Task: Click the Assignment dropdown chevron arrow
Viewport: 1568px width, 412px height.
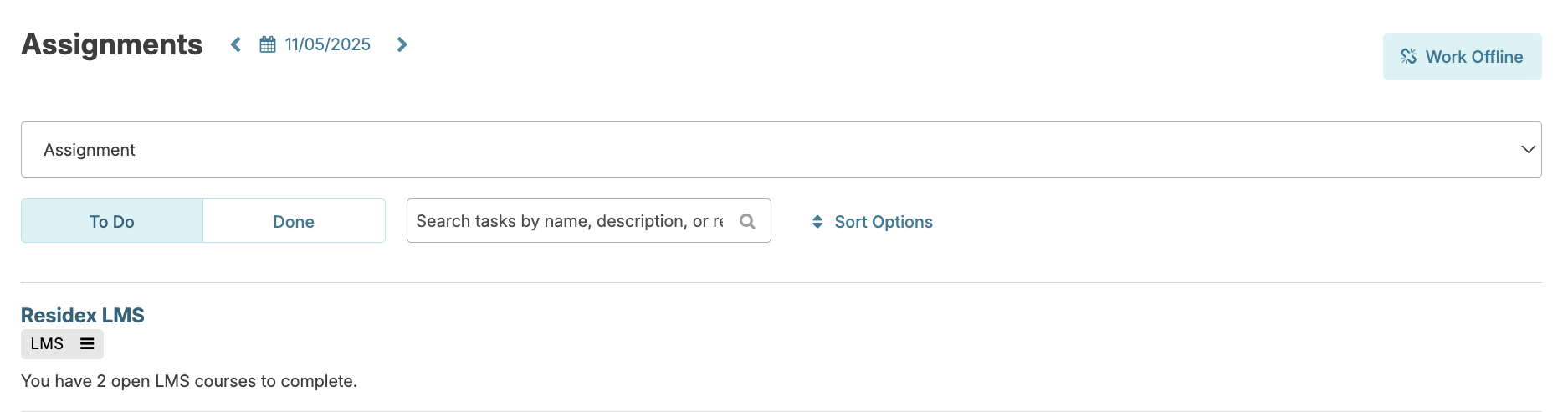Action: [x=1528, y=150]
